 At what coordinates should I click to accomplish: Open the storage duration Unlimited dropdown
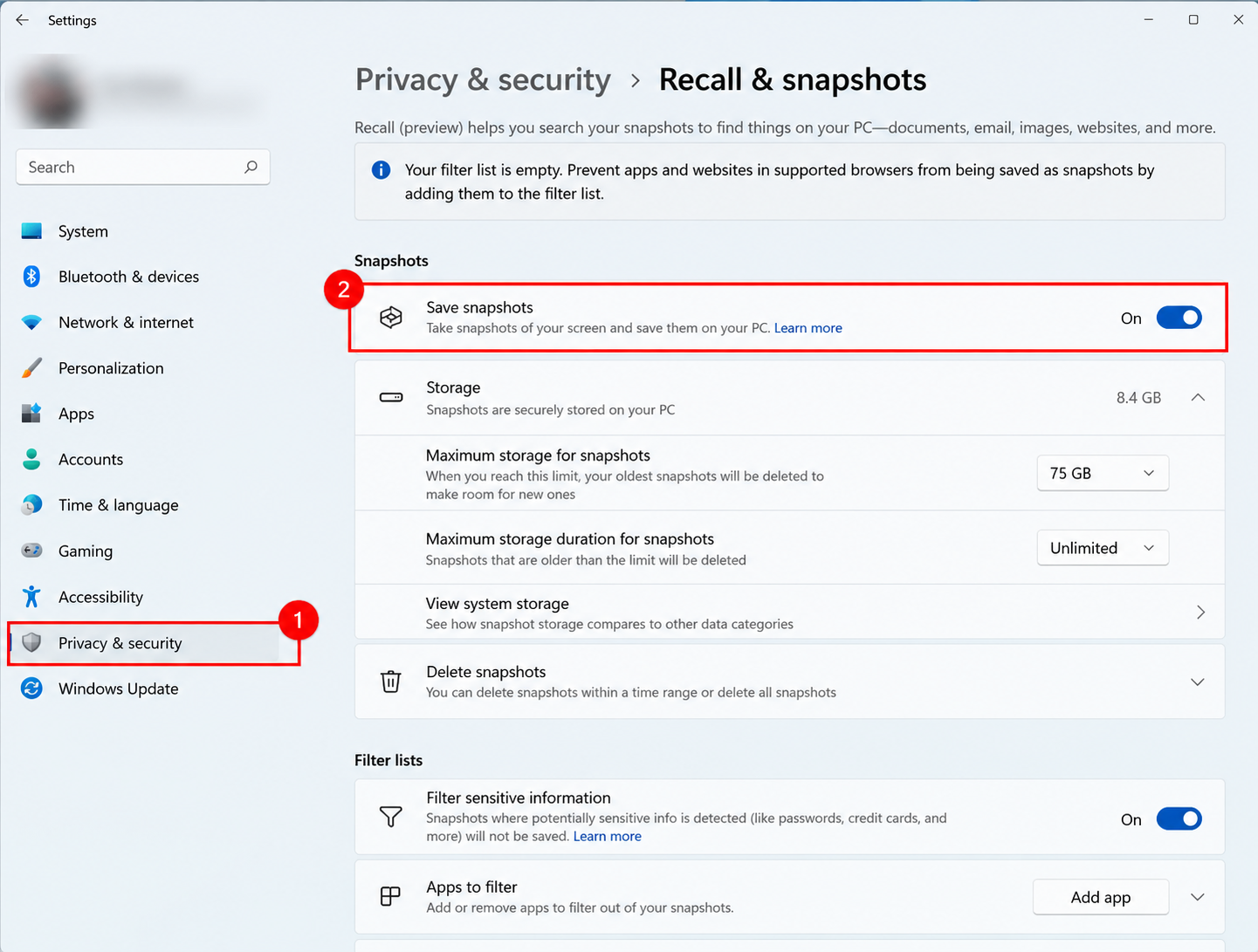click(1103, 548)
